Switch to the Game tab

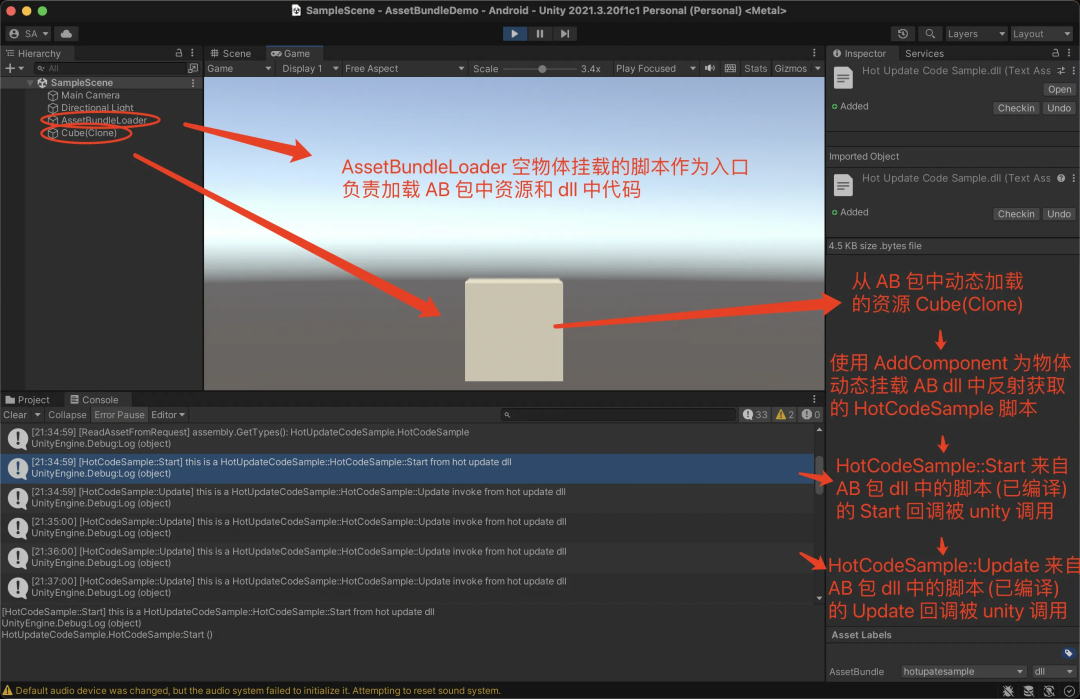pos(290,53)
